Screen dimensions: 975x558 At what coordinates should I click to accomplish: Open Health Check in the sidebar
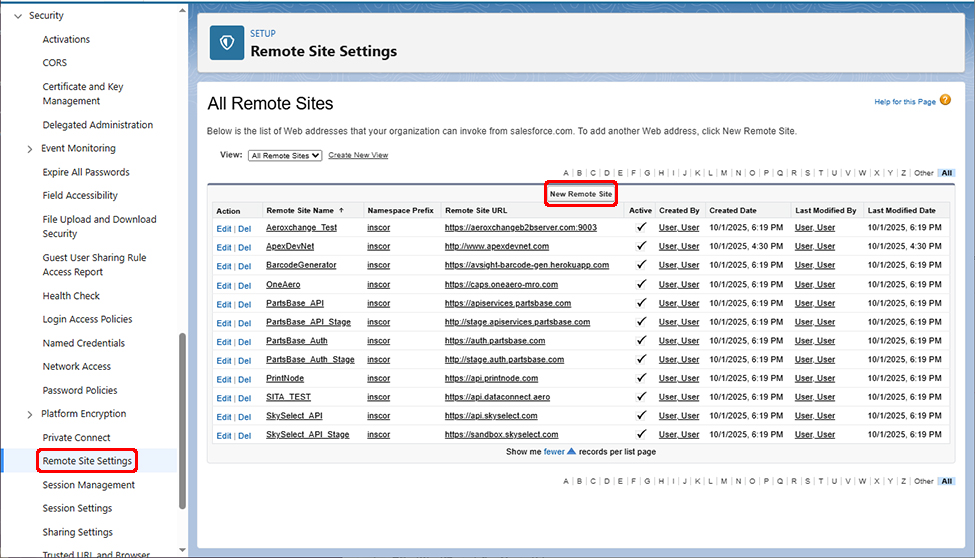click(x=71, y=296)
